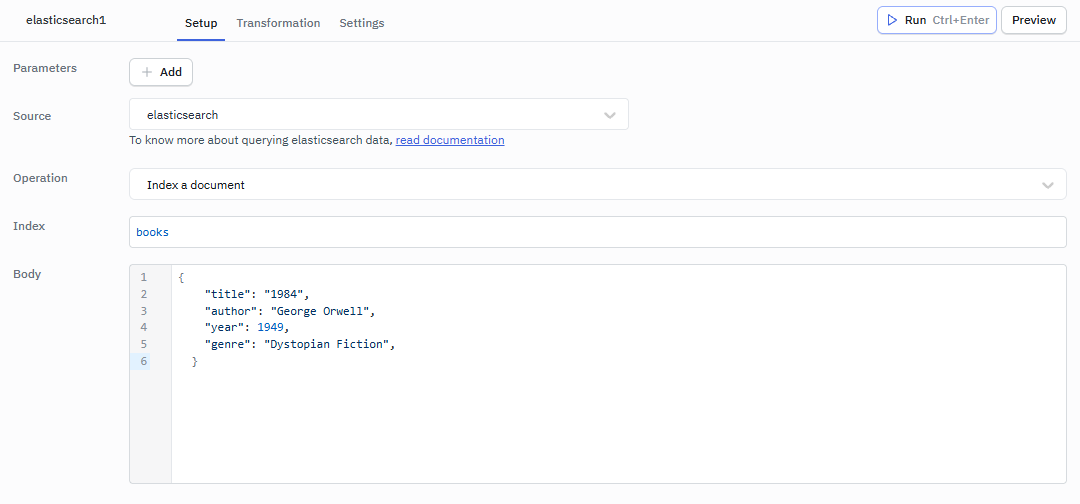Open the read documentation link
The height and width of the screenshot is (504, 1080).
coord(450,140)
